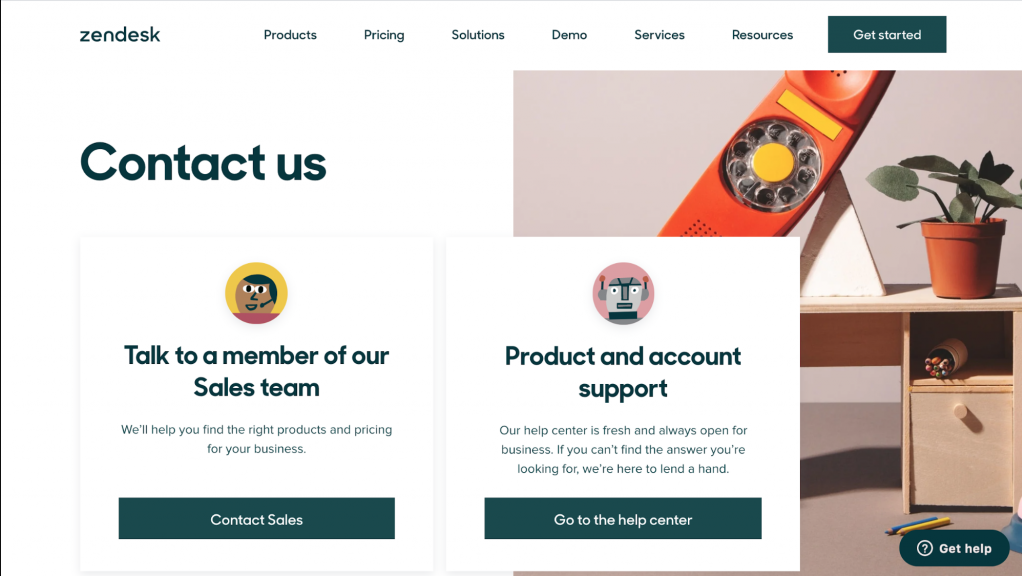This screenshot has height=576, width=1022.
Task: Click the question mark help icon
Action: click(x=925, y=548)
